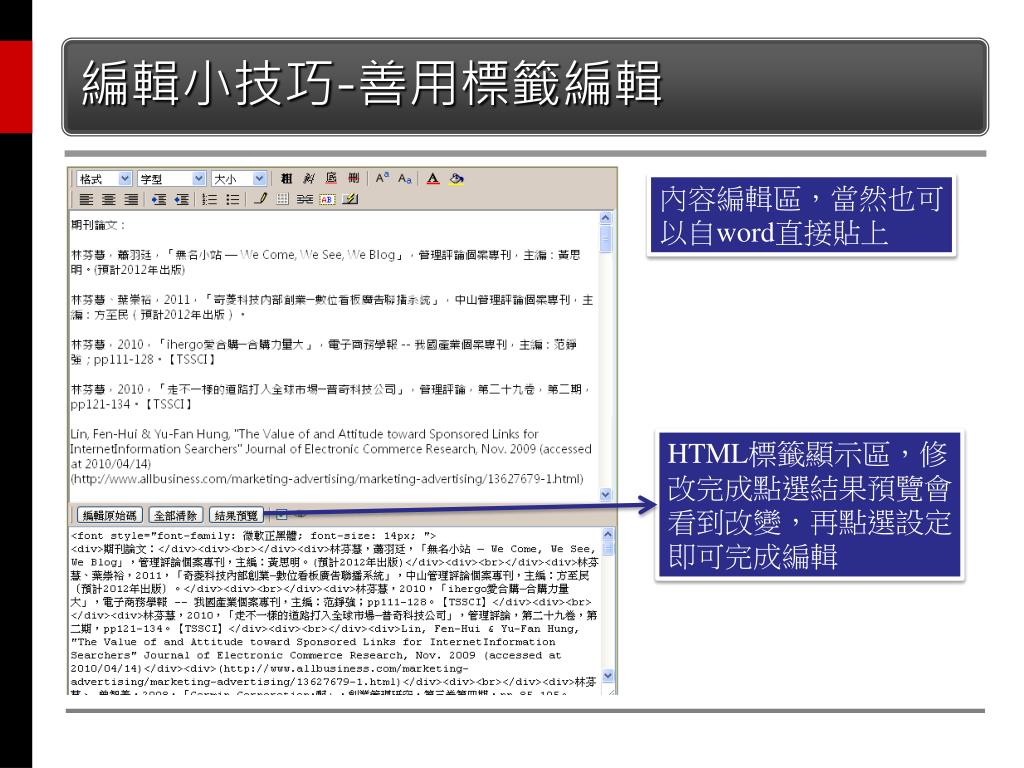Click the AB text box icon
Screen dimensions: 1024x768
327,199
